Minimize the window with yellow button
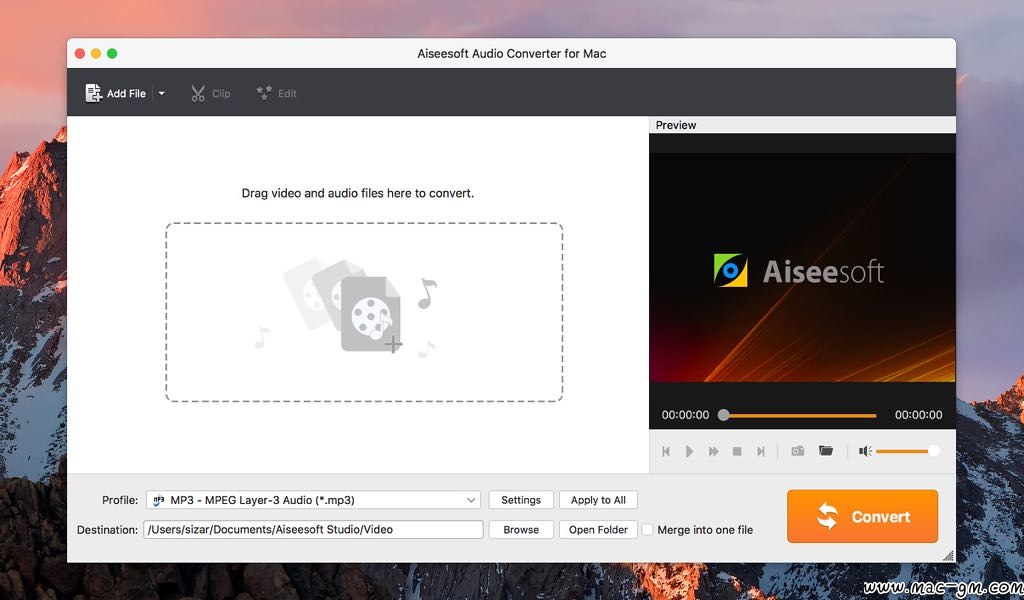This screenshot has height=600, width=1024. point(96,54)
